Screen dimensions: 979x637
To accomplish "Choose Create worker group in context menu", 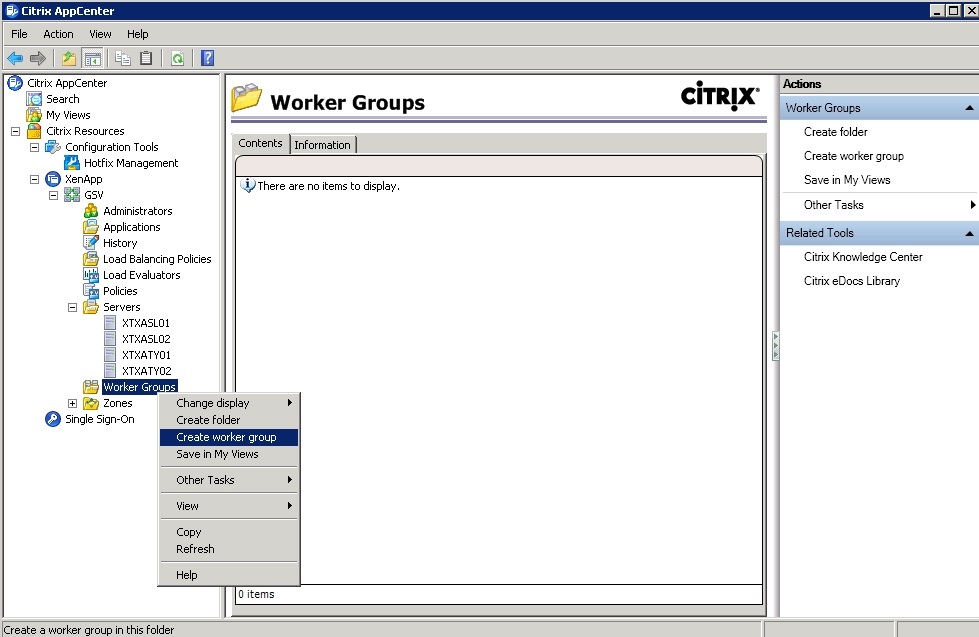I will [x=229, y=437].
